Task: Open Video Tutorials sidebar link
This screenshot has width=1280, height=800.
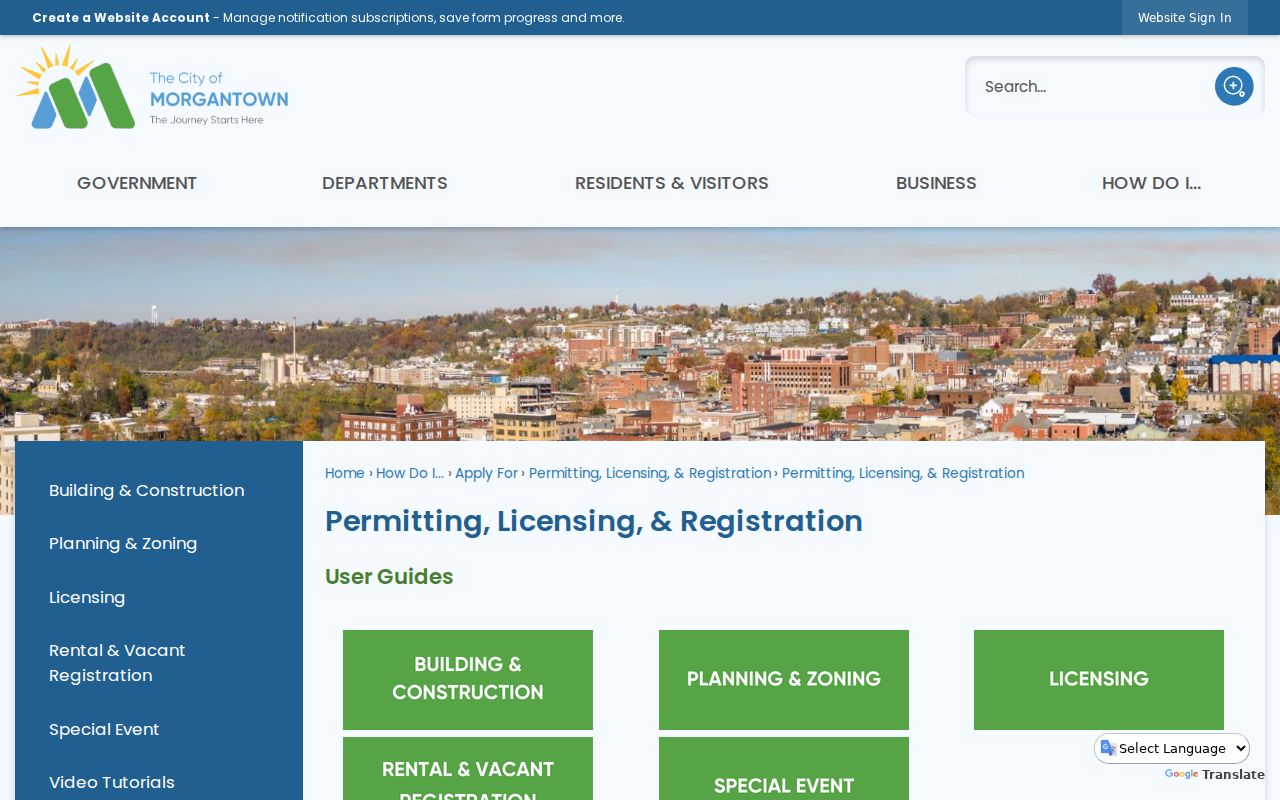Action: coord(112,782)
